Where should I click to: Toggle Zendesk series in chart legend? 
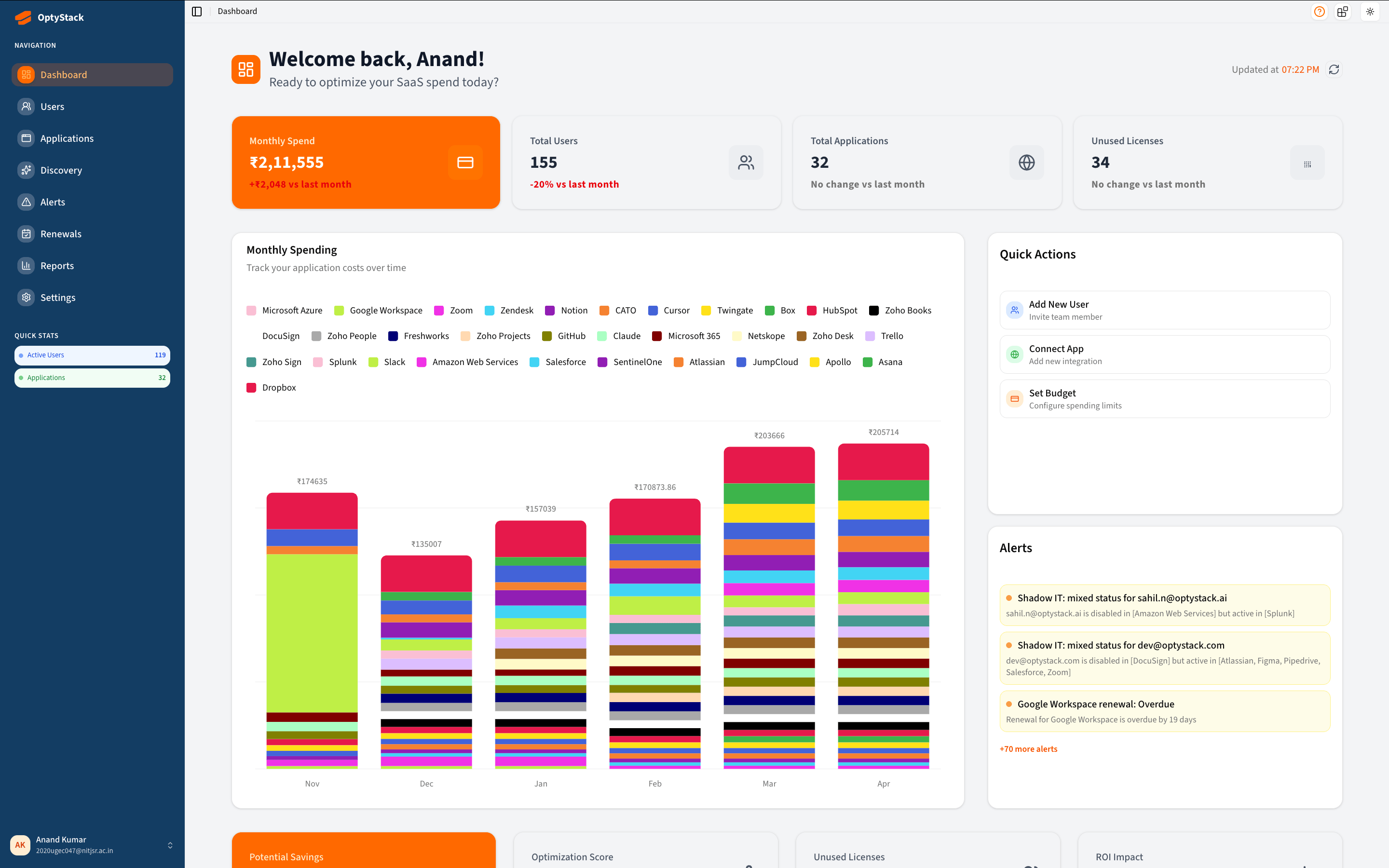[489, 311]
